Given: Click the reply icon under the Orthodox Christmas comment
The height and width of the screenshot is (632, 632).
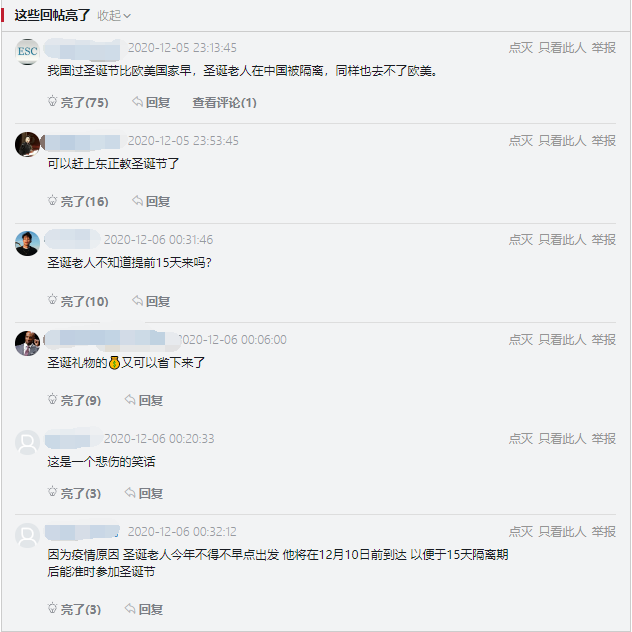Looking at the screenshot, I should pyautogui.click(x=138, y=201).
